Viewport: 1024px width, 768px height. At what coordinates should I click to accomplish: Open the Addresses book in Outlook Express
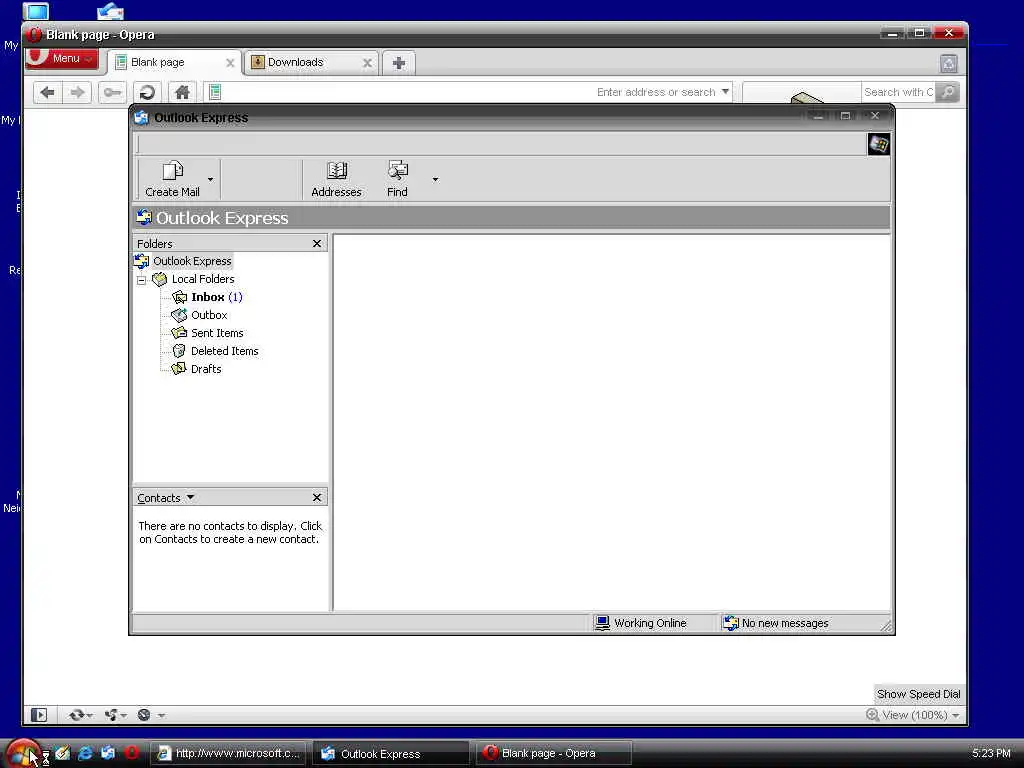click(336, 178)
